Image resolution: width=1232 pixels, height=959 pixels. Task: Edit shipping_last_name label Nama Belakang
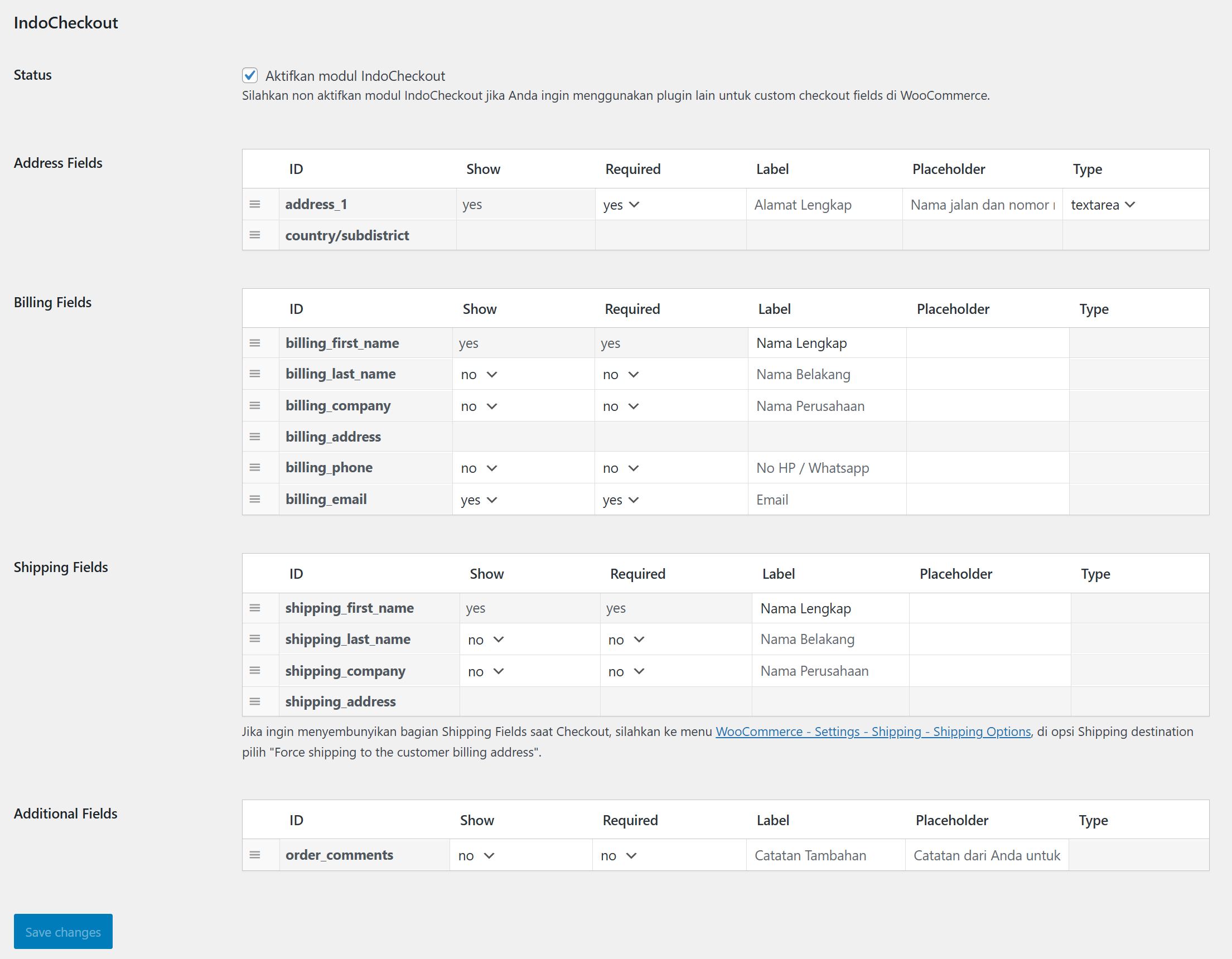[x=830, y=640]
